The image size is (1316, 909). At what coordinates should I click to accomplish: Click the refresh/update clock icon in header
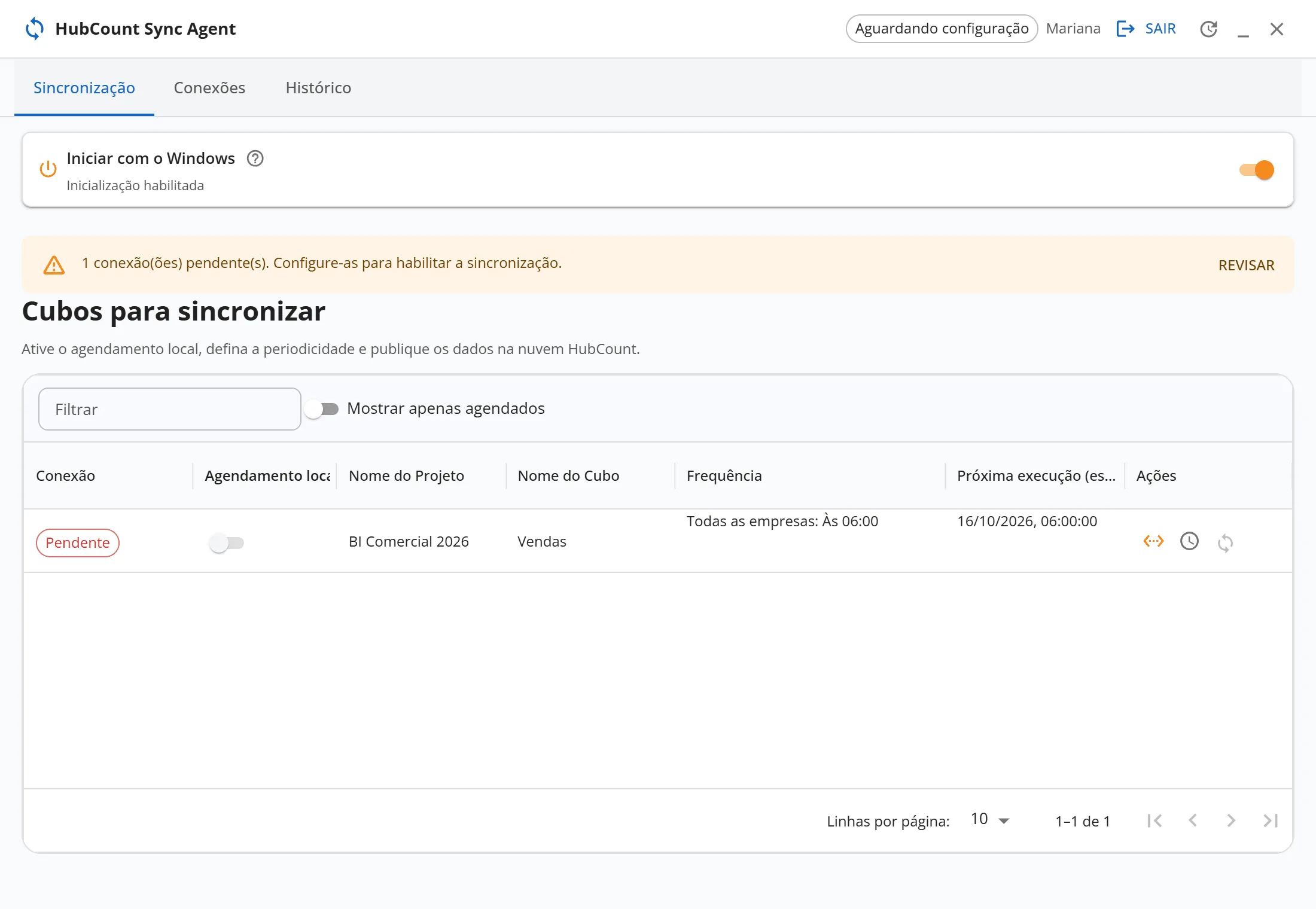pos(1209,29)
